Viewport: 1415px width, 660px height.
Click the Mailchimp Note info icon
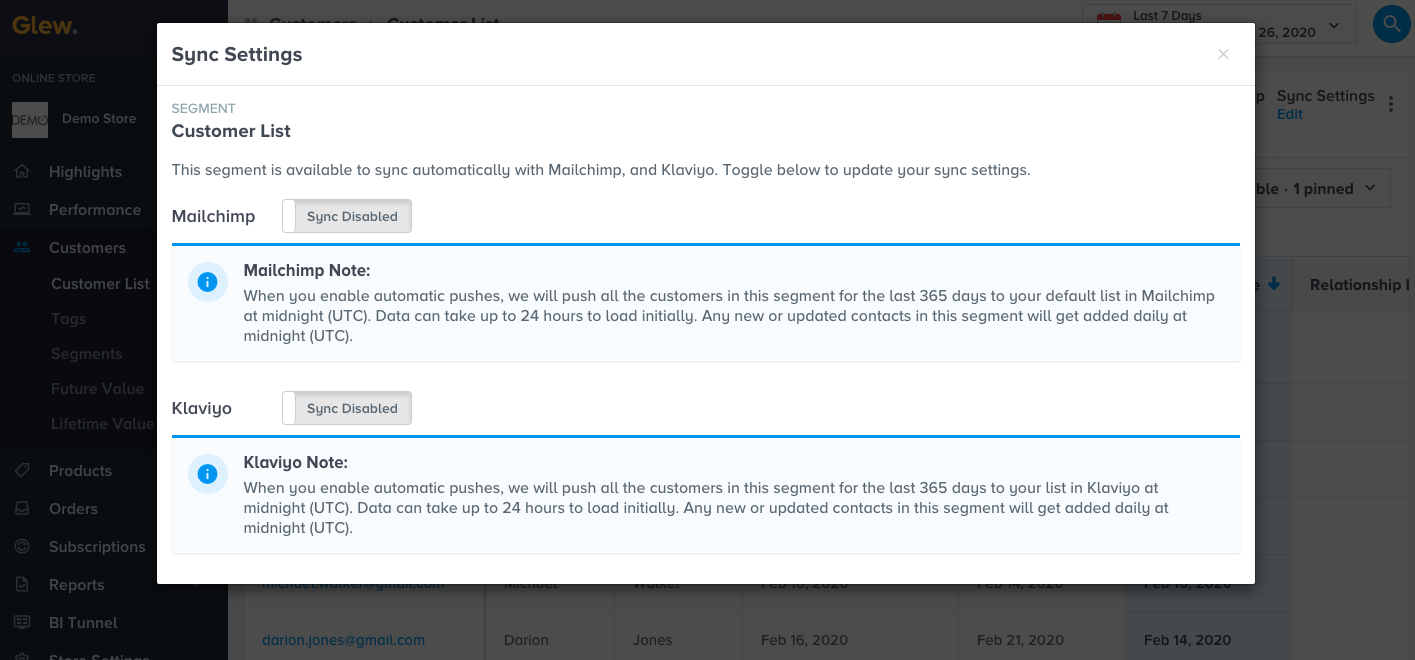click(208, 283)
